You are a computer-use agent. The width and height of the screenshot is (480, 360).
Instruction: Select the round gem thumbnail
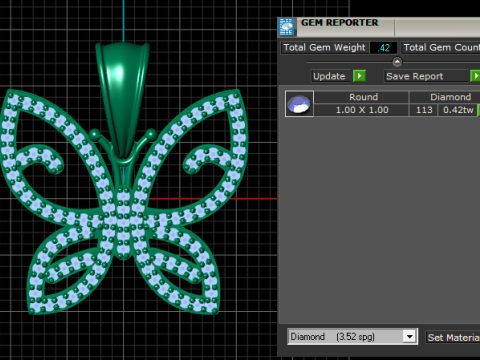coord(299,104)
